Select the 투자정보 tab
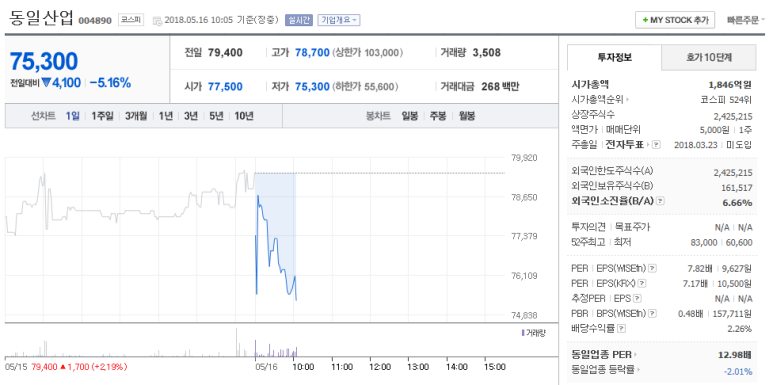 pyautogui.click(x=614, y=57)
